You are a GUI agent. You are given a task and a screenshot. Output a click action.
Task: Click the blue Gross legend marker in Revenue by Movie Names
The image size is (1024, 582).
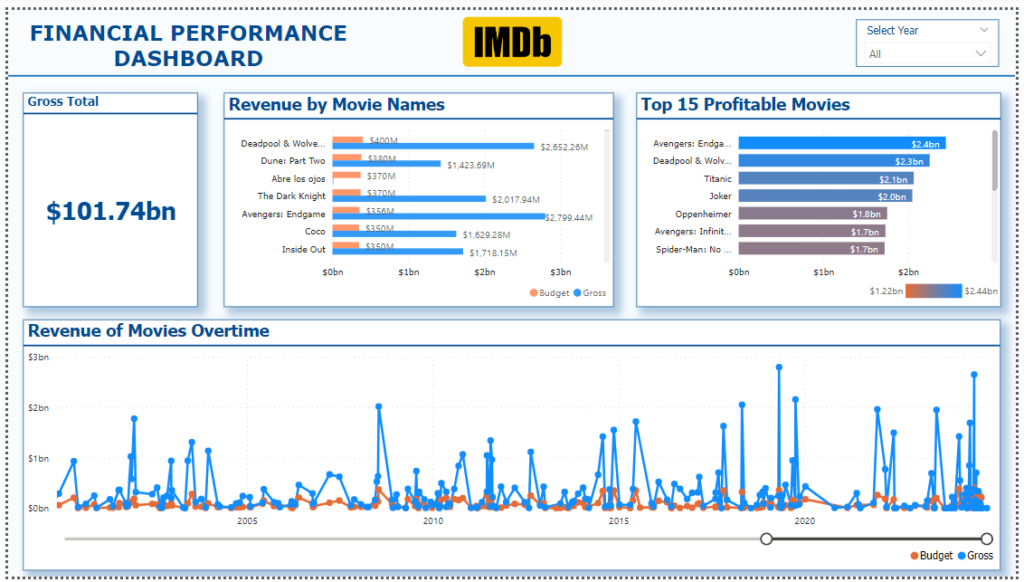(x=577, y=293)
